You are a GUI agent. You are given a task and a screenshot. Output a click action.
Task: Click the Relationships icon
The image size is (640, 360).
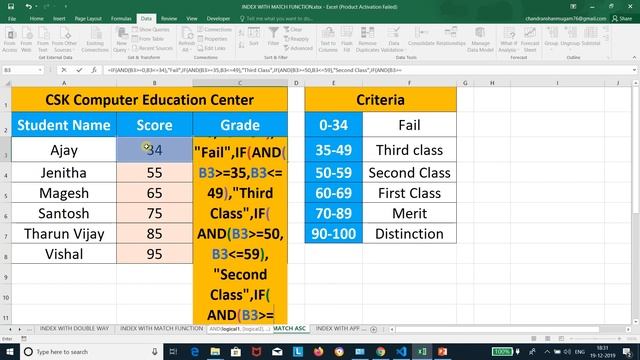(x=451, y=37)
